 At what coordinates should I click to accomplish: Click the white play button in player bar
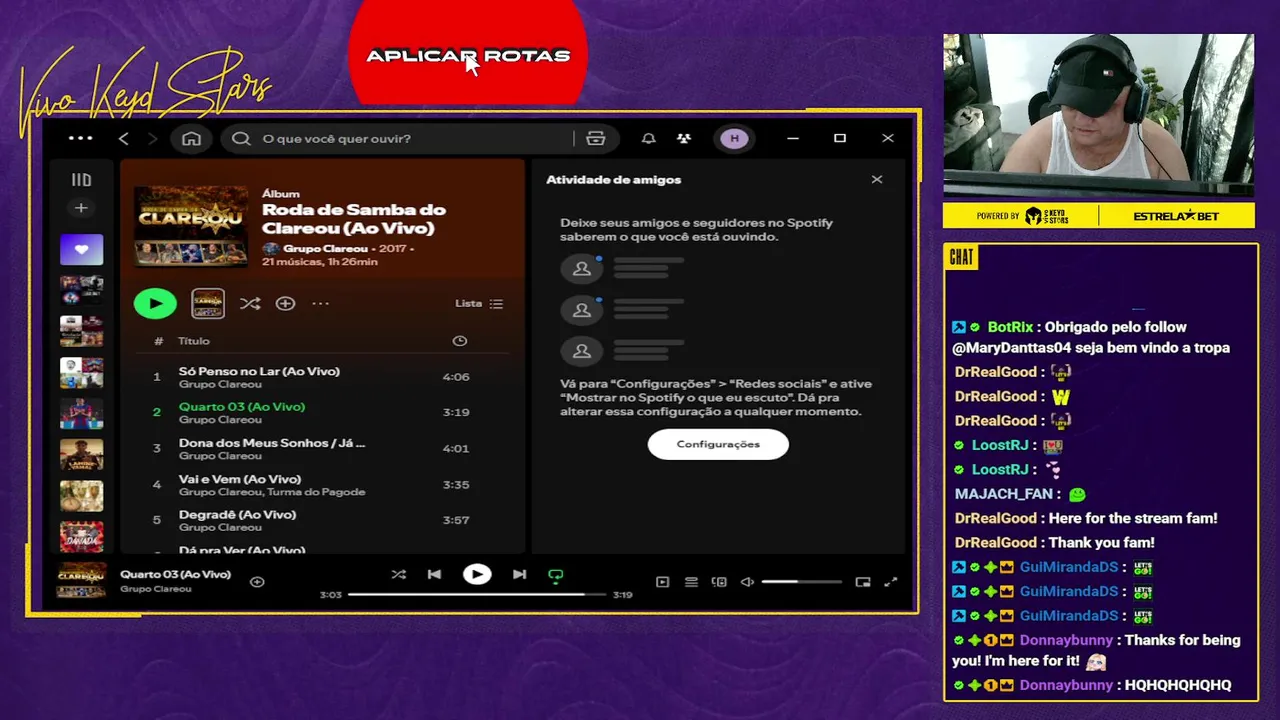tap(477, 574)
